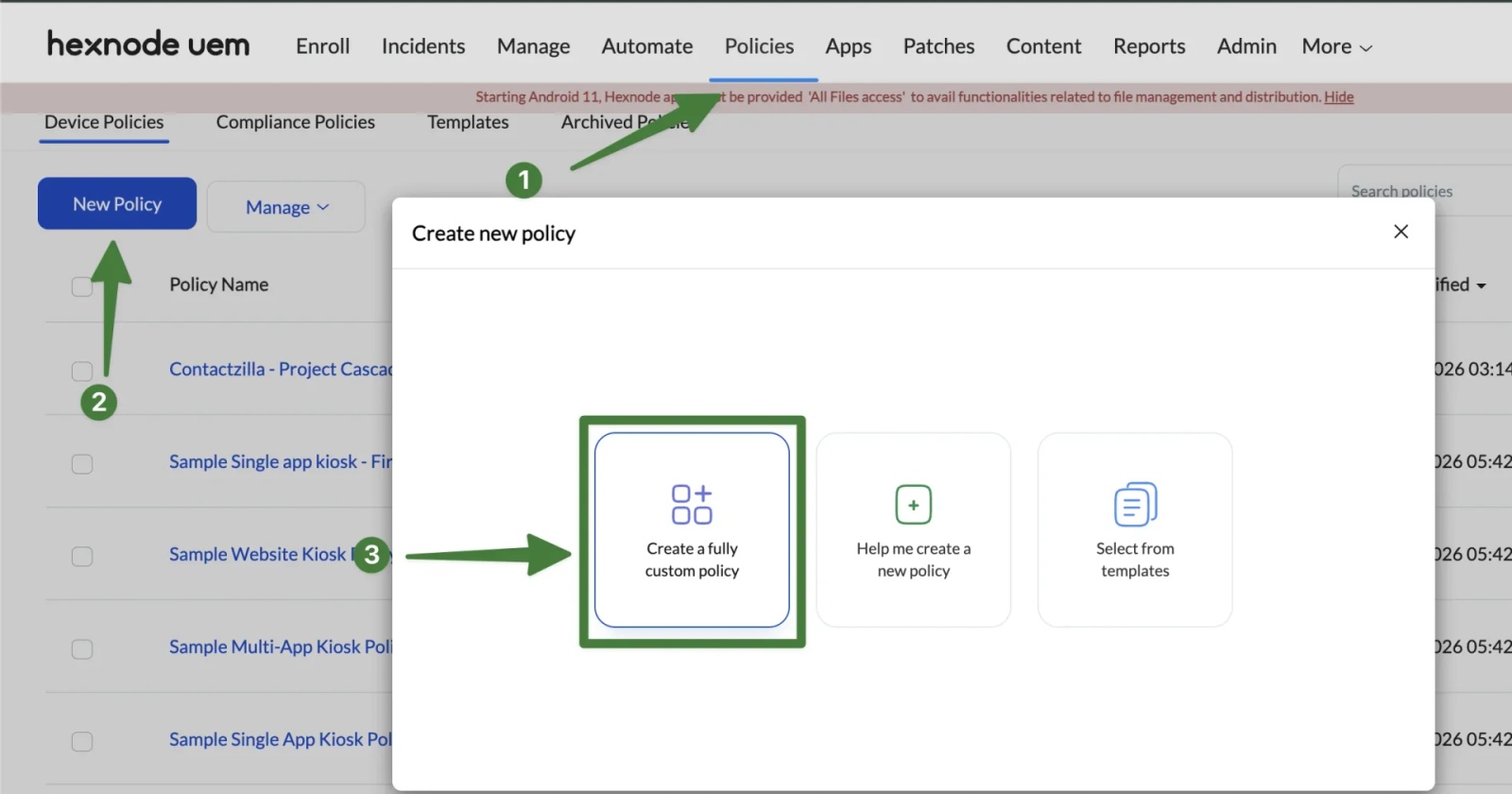Screen dimensions: 1512x794
Task: Open the Sample Multi-App Kiosk policy
Action: 280,647
